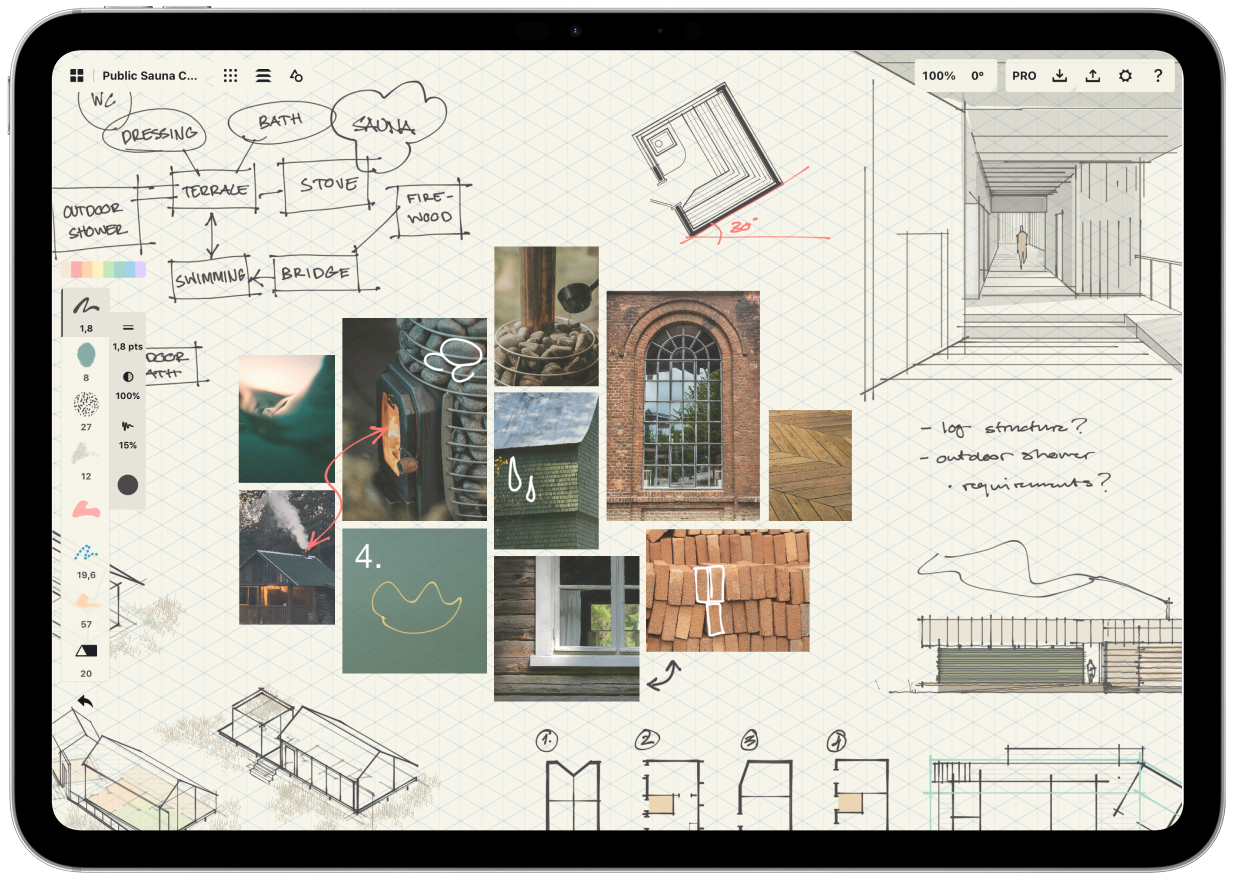1236x880 pixels.
Task: Open the Help question mark
Action: tap(1158, 76)
